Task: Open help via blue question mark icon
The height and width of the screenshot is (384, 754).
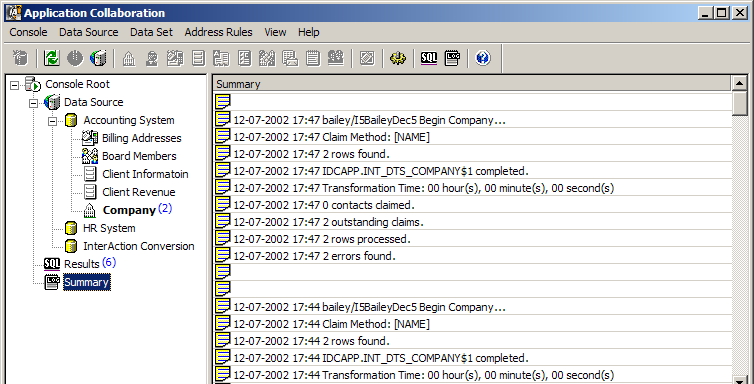Action: point(483,59)
